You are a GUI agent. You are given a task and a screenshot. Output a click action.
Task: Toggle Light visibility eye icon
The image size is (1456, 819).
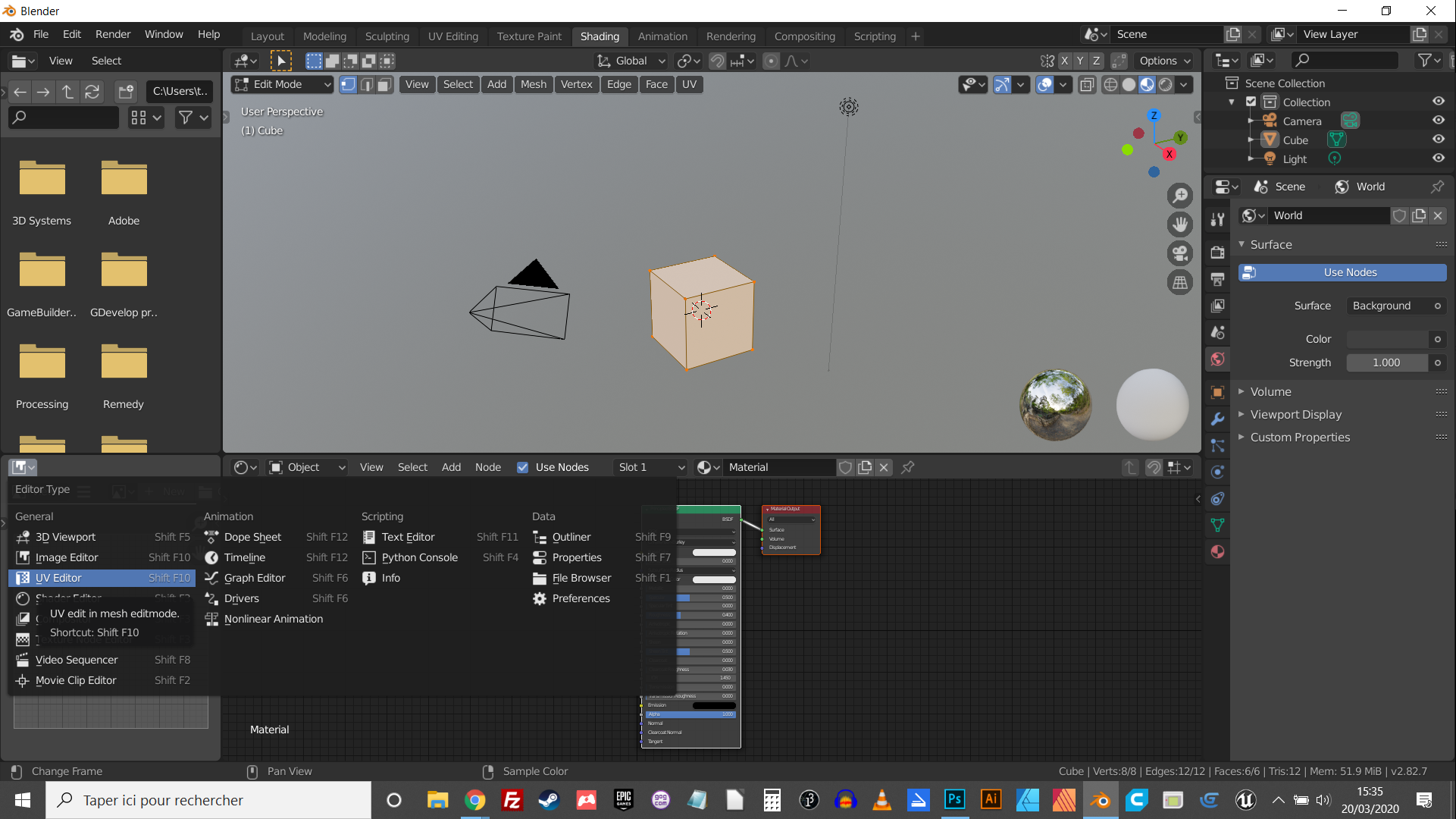coord(1438,158)
